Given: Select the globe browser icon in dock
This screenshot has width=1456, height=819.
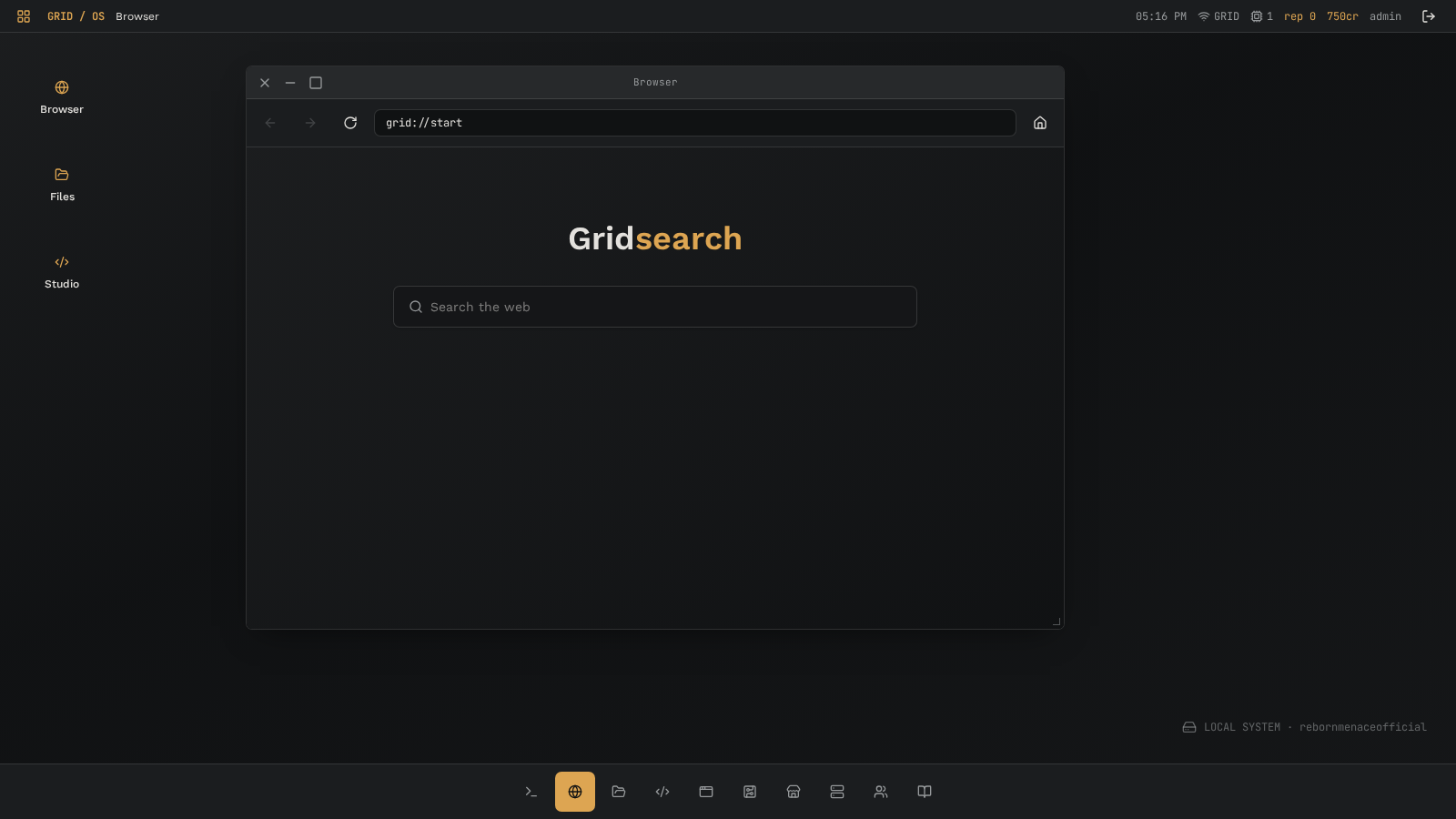Looking at the screenshot, I should (575, 792).
